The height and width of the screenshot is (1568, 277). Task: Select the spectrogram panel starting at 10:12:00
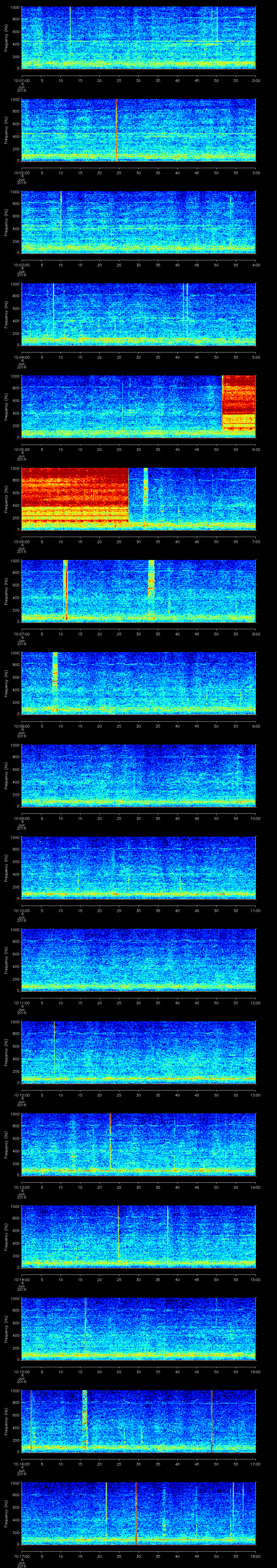click(138, 1052)
